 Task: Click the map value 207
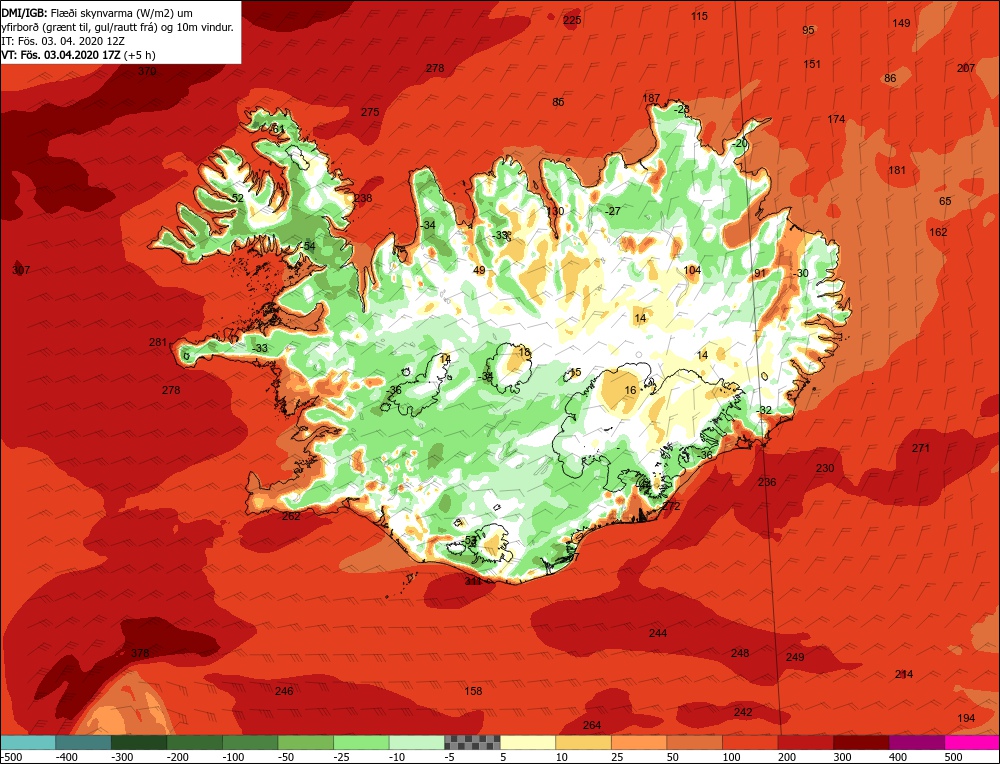[x=966, y=68]
